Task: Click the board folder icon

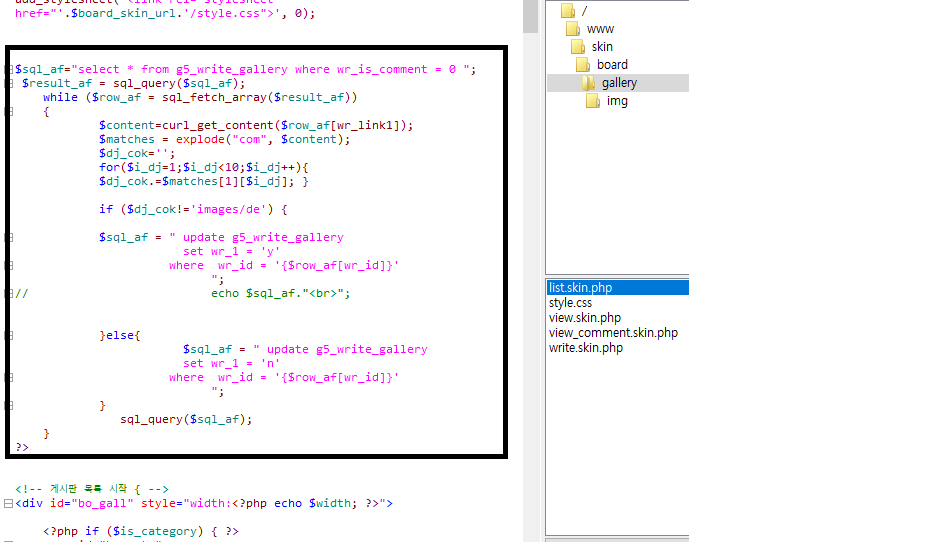Action: pos(584,65)
